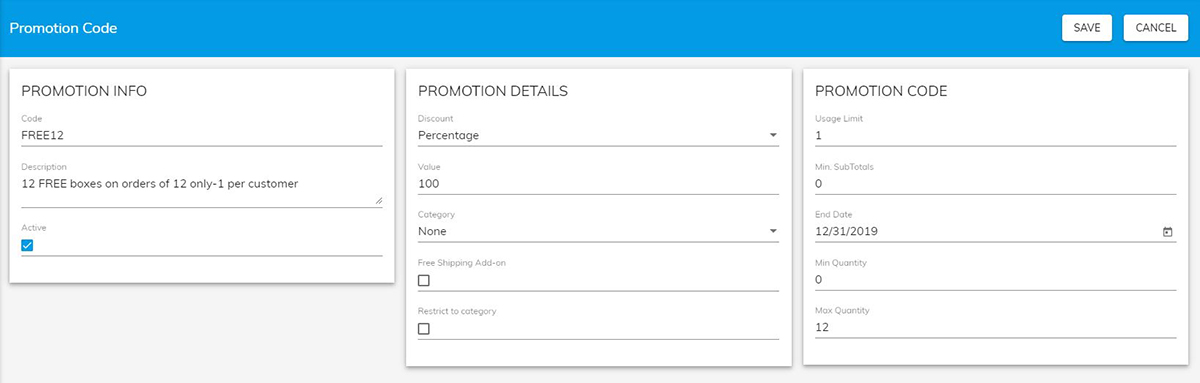Open the Category dropdown arrow
This screenshot has width=1200, height=383.
click(x=773, y=232)
